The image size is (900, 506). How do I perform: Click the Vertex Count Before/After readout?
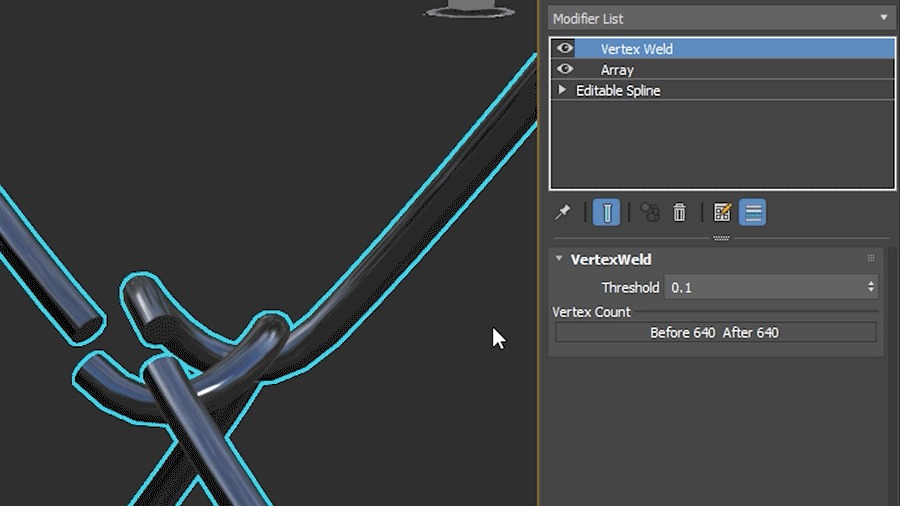pos(715,332)
